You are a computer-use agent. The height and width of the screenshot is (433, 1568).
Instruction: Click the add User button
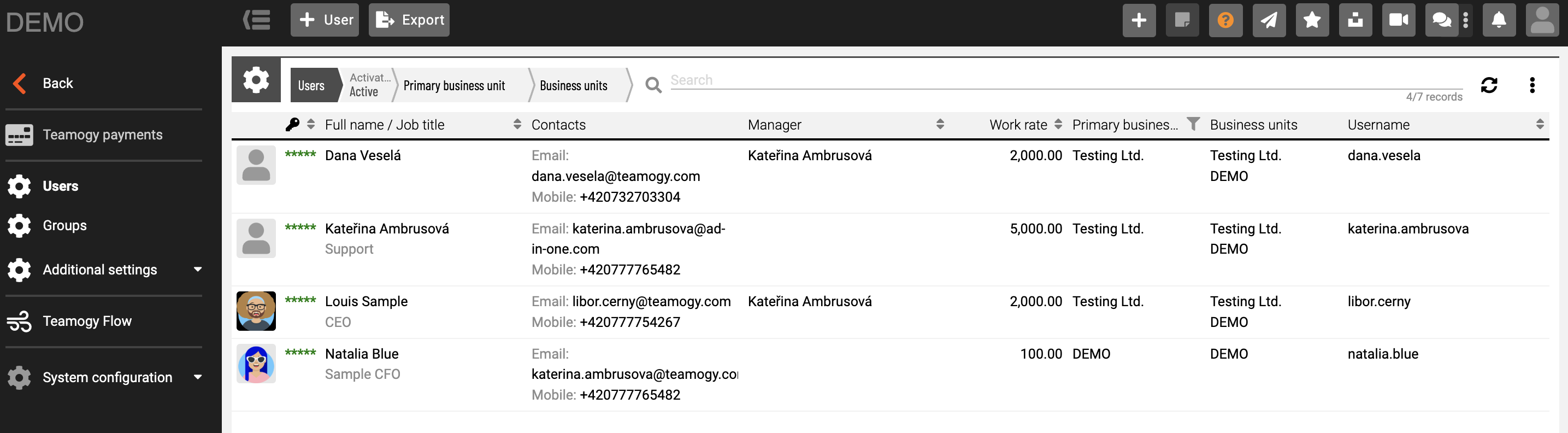[x=325, y=20]
